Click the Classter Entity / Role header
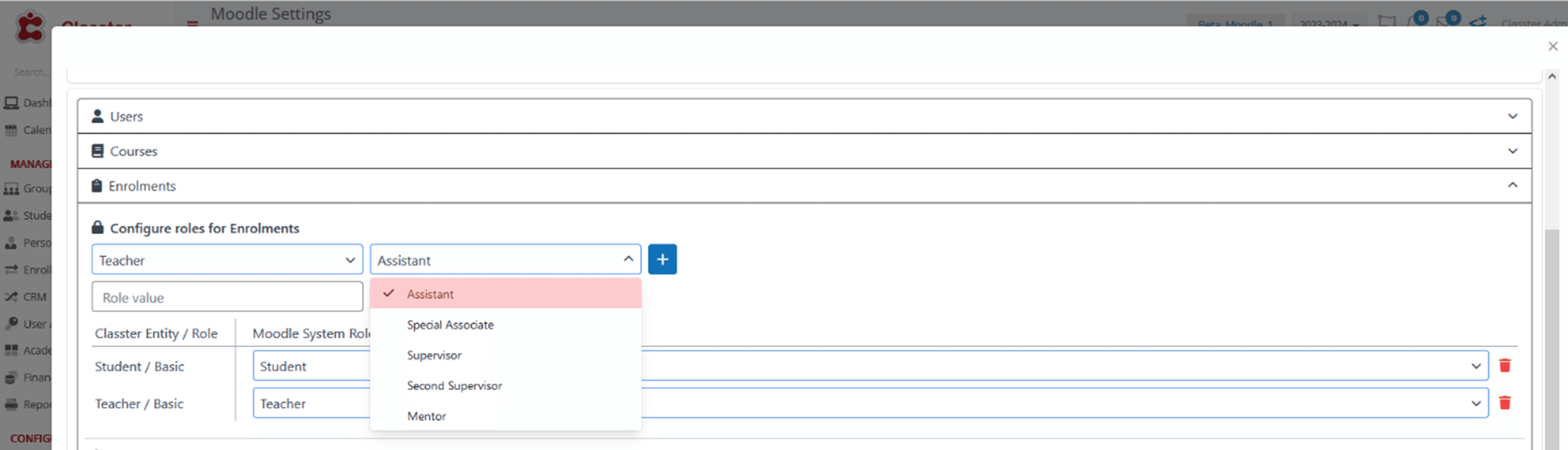The image size is (1568, 450). click(x=156, y=333)
